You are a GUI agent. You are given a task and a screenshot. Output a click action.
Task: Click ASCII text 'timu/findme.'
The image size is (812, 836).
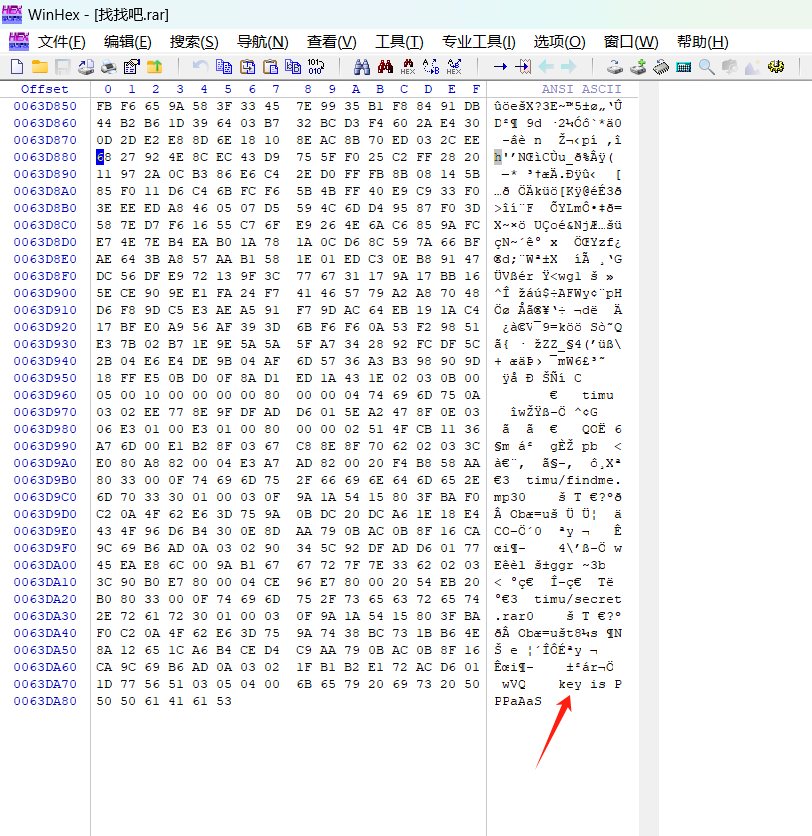[x=574, y=480]
